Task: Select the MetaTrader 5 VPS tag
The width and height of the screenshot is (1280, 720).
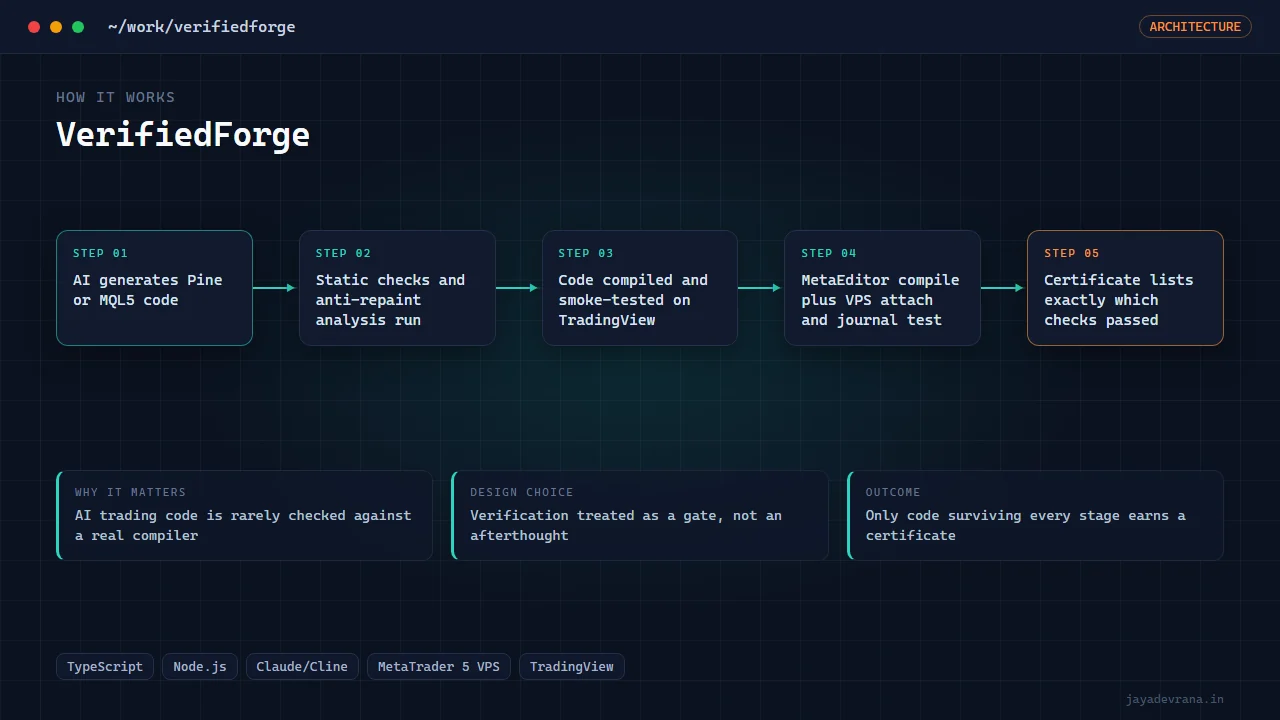Action: tap(439, 667)
